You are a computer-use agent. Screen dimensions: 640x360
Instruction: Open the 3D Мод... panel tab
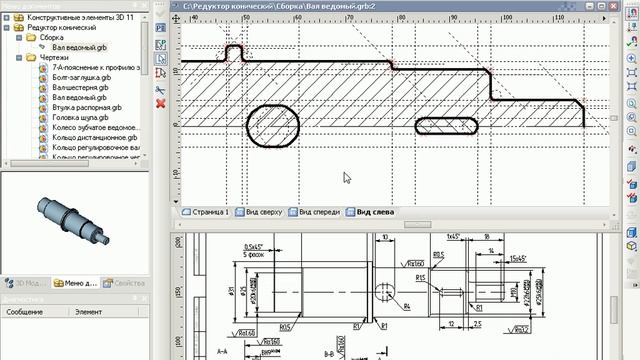(x=26, y=283)
